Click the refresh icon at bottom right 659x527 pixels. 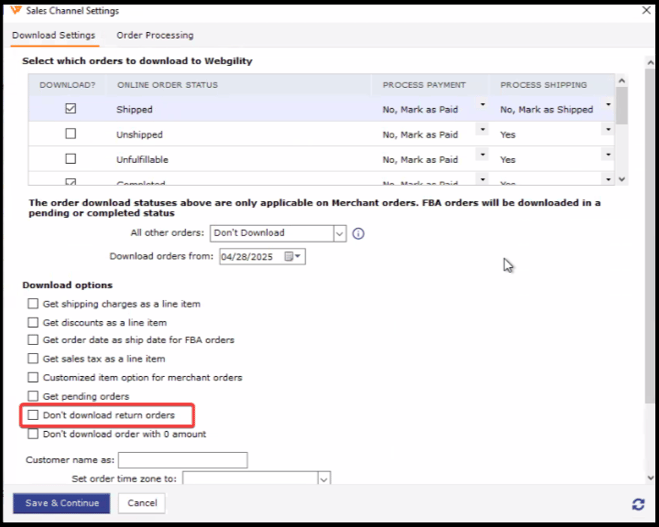click(x=638, y=505)
